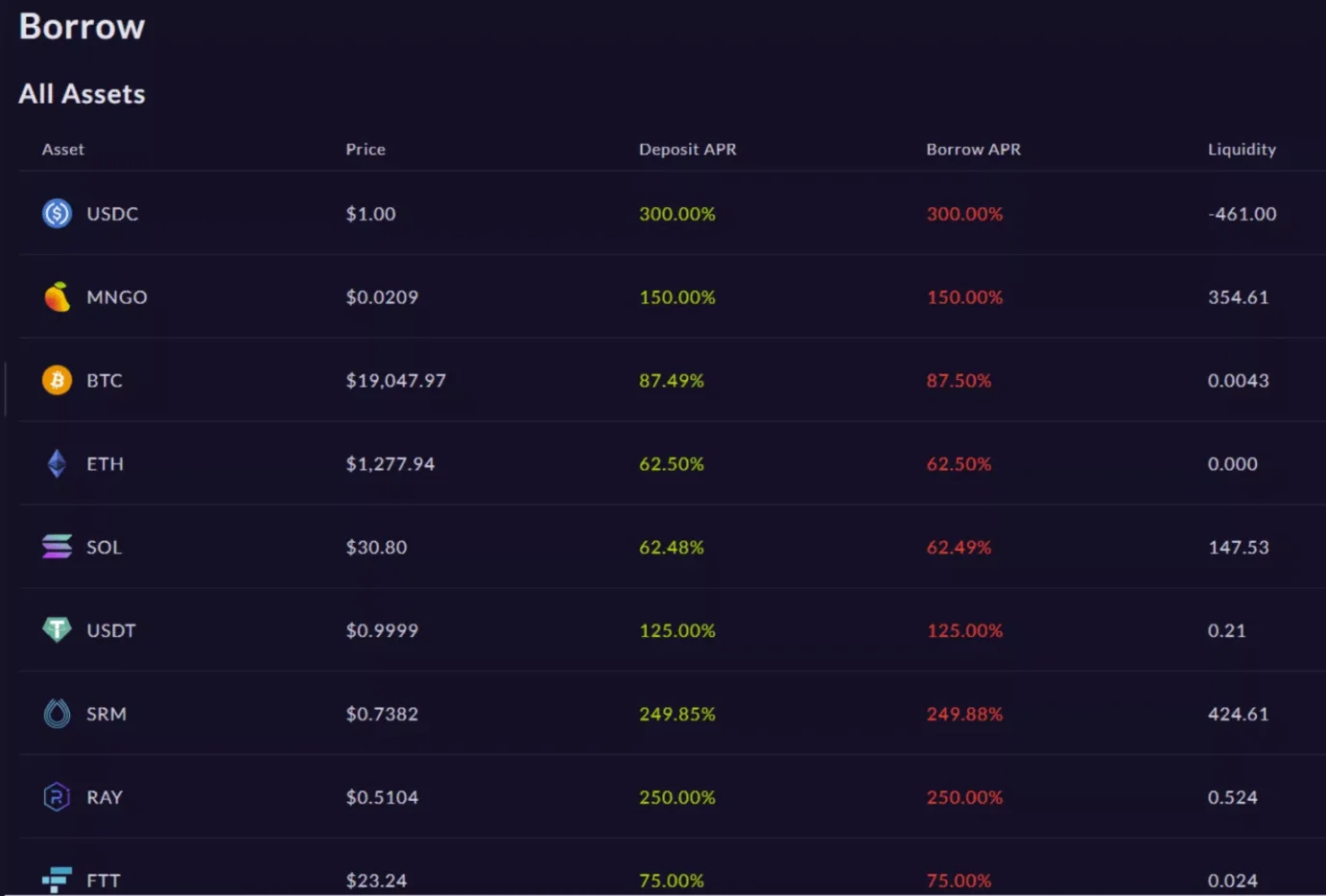This screenshot has width=1326, height=896.
Task: Click the RAY hexagon icon
Action: 58,797
